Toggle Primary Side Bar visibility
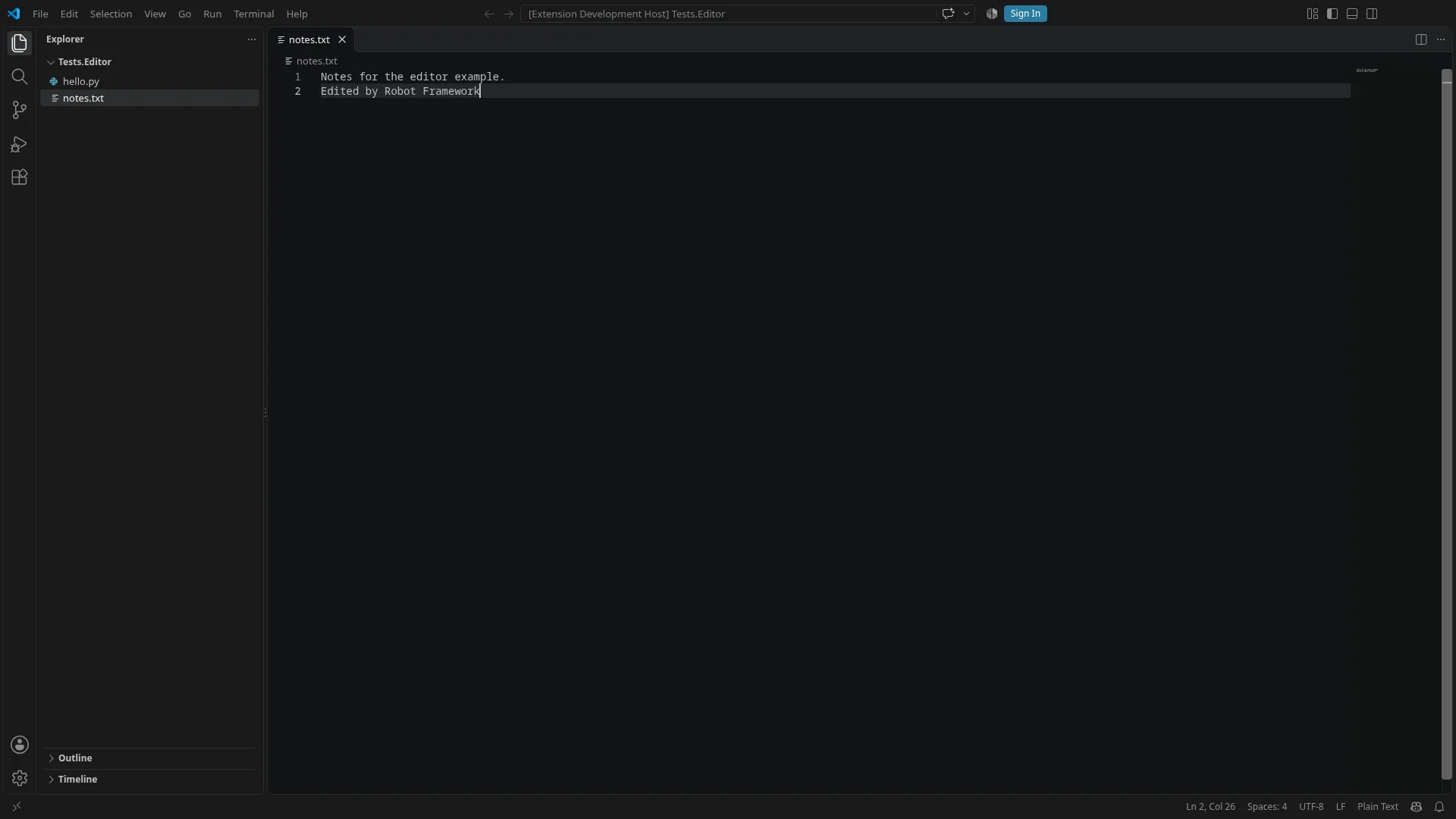This screenshot has width=1456, height=819. tap(1332, 14)
